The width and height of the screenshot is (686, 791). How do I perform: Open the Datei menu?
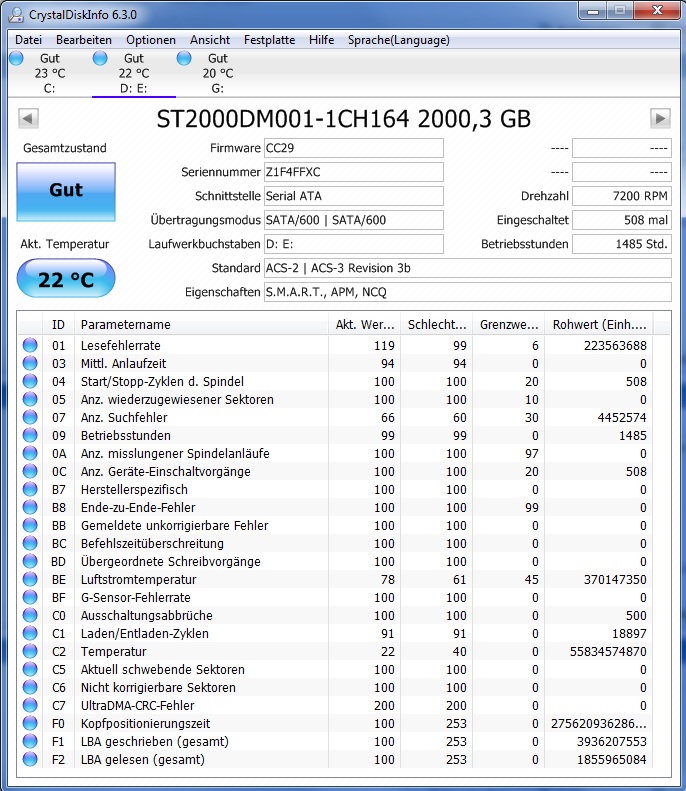28,40
